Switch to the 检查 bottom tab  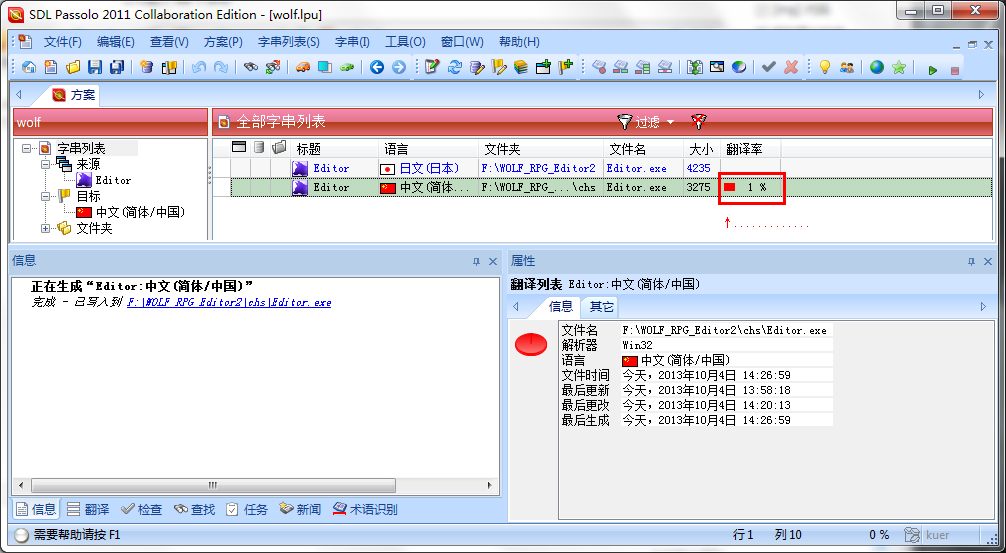(x=142, y=509)
